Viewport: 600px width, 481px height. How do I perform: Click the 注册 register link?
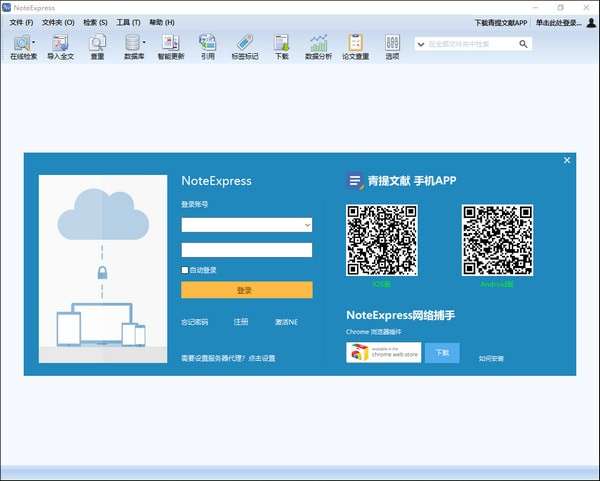point(241,322)
